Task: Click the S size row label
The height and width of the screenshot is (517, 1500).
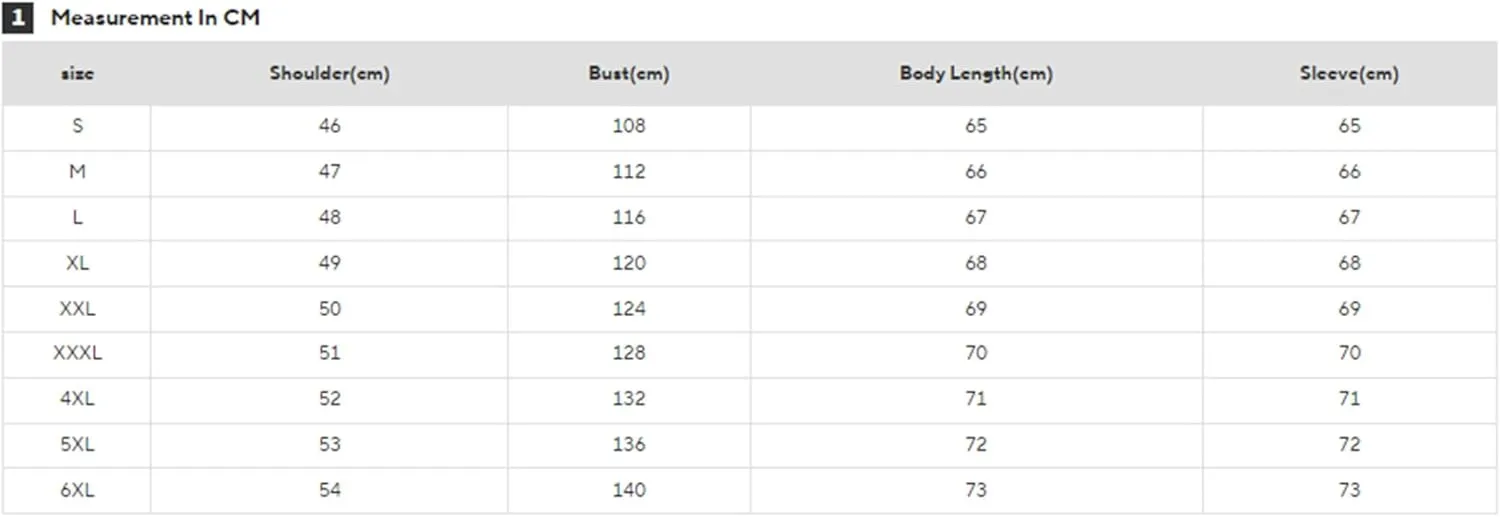Action: click(77, 126)
